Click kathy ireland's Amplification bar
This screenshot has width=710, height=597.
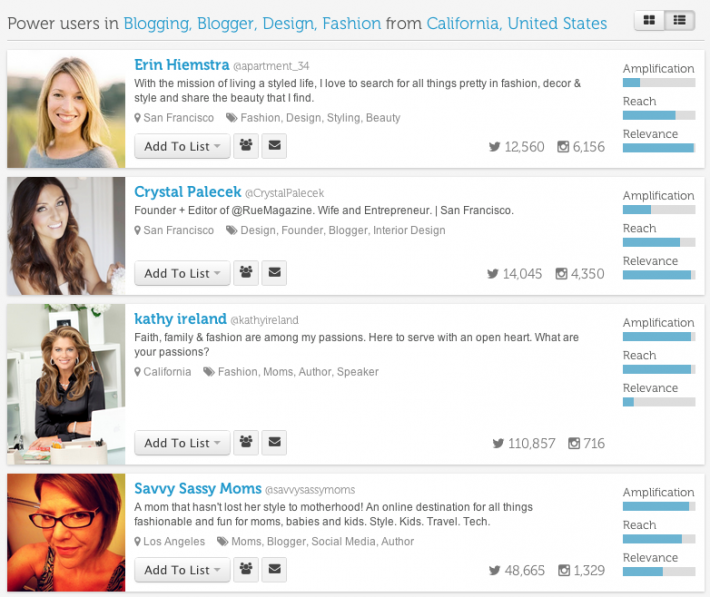[x=658, y=337]
